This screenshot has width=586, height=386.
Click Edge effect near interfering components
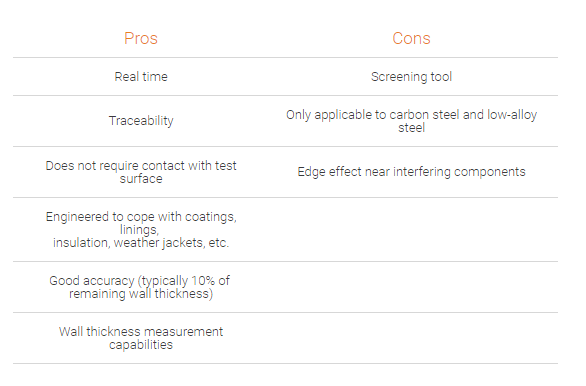click(x=411, y=172)
